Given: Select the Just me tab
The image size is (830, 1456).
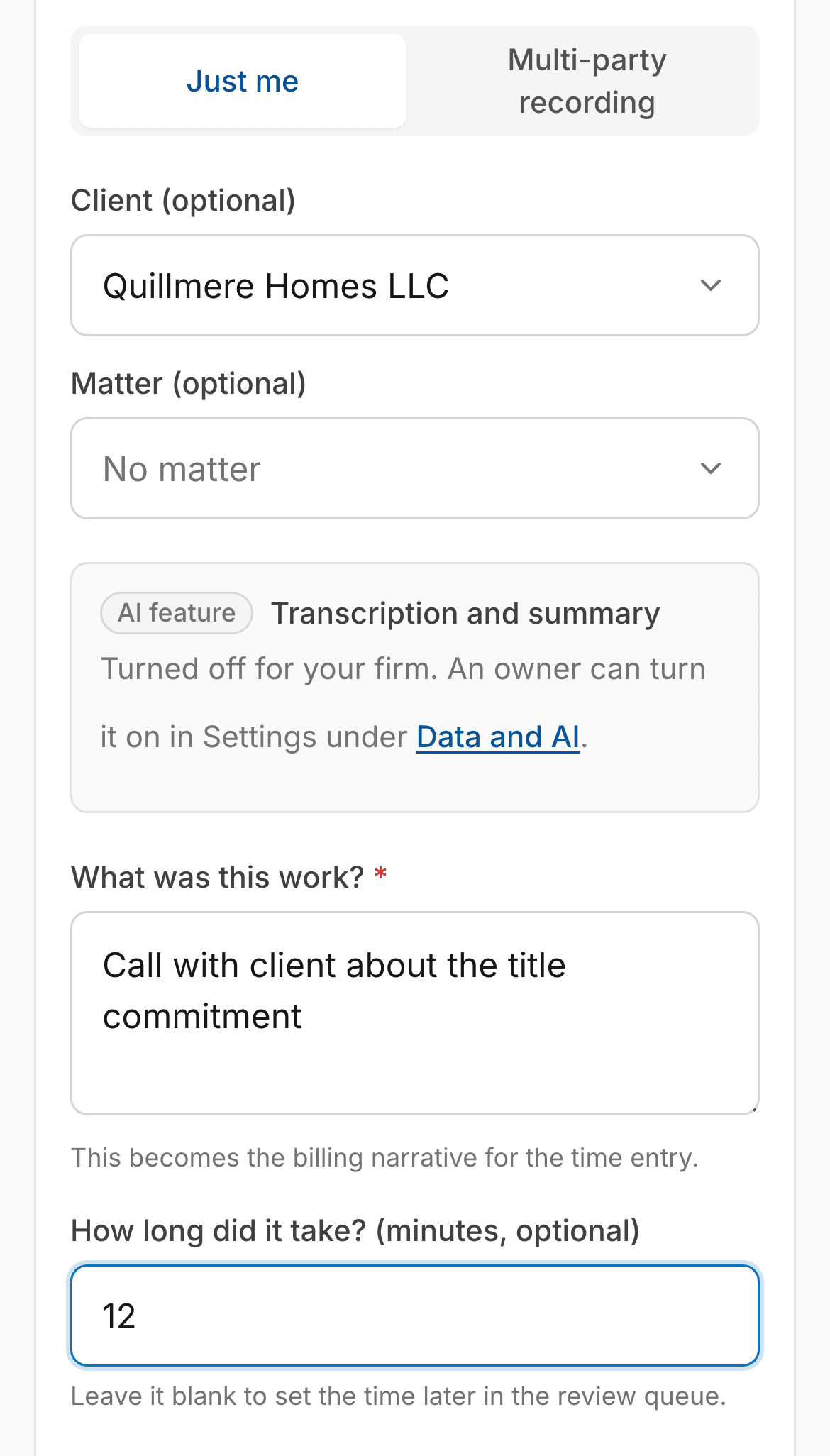Looking at the screenshot, I should (243, 81).
